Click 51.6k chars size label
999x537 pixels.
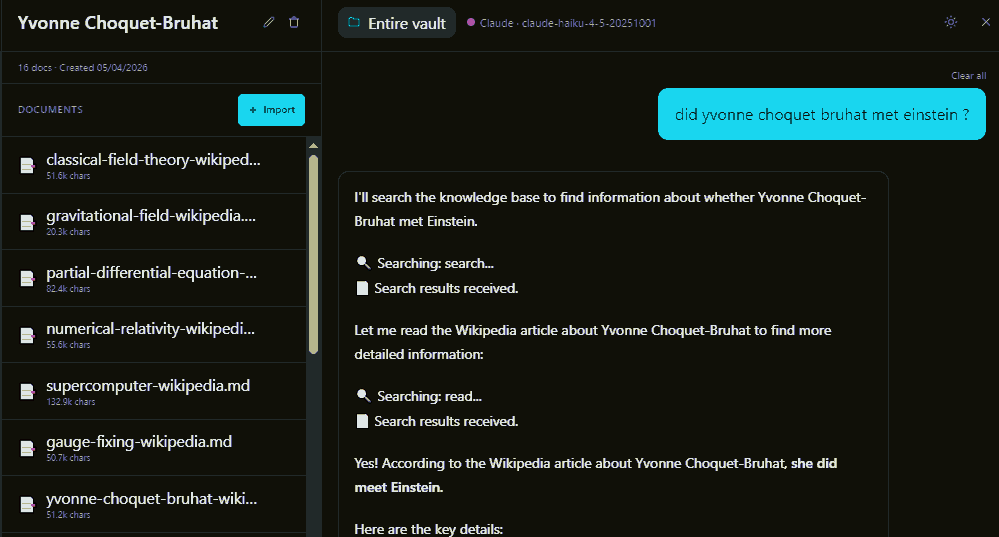68,176
